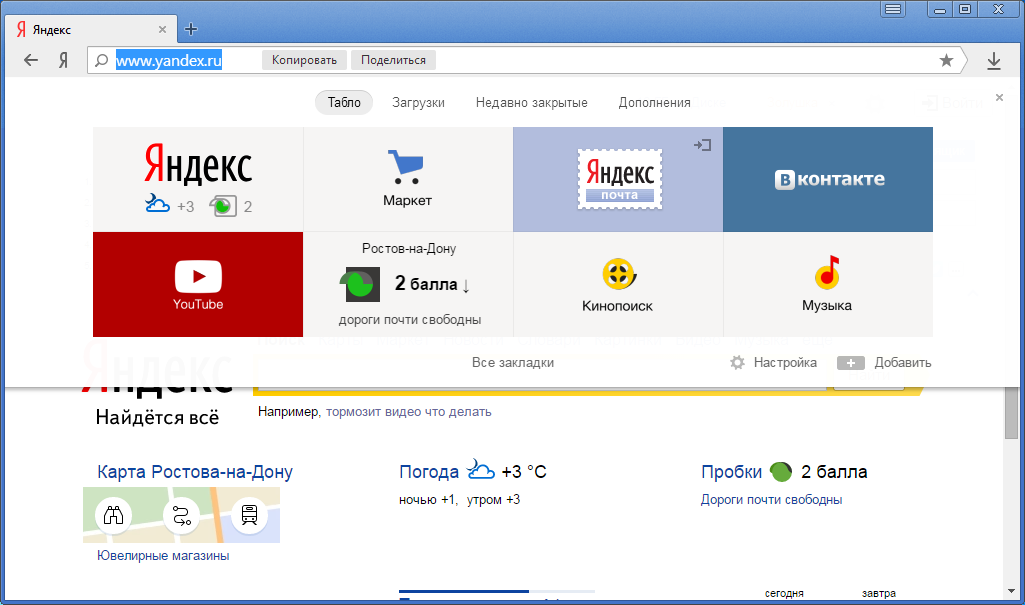Open the Карта Ростова-на-Дону link

coord(195,472)
